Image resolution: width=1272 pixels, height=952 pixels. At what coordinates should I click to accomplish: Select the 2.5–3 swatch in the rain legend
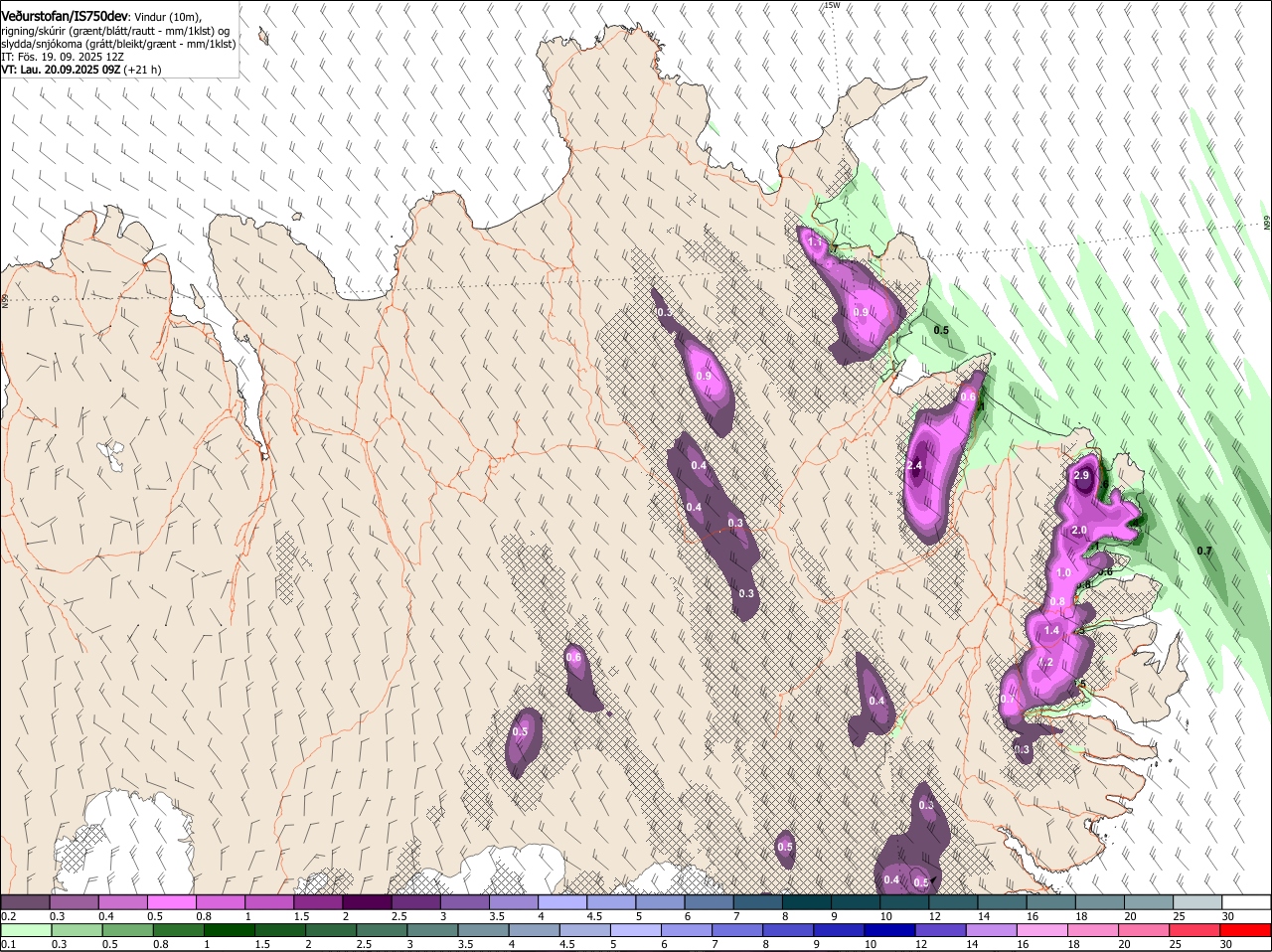(382, 930)
